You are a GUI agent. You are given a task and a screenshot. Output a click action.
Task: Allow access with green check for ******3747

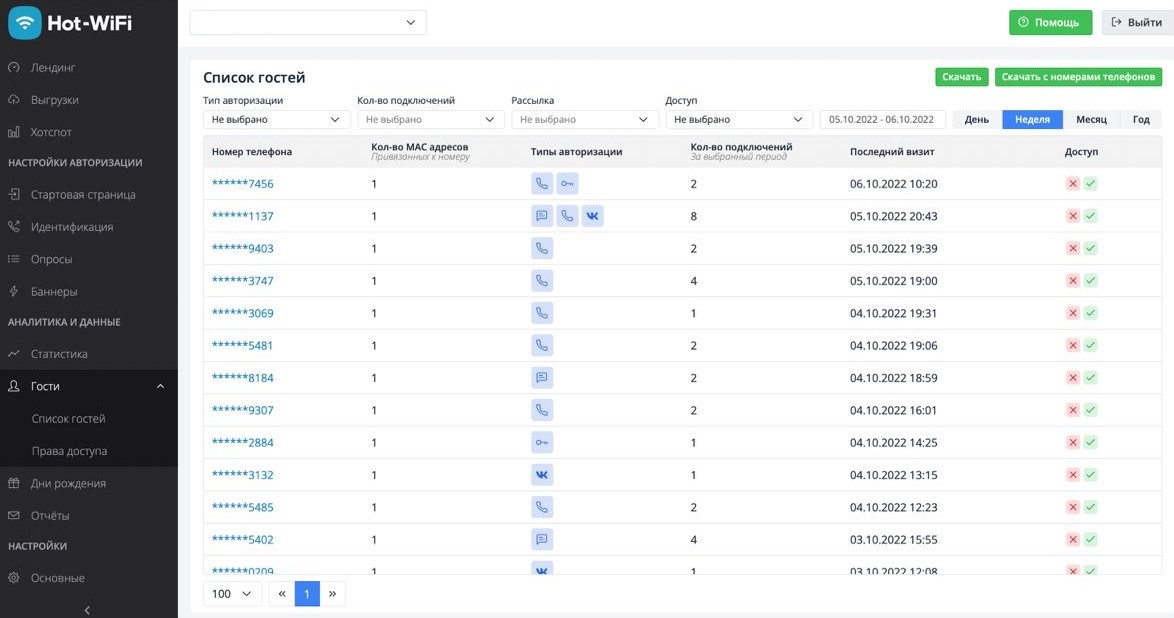click(1091, 281)
